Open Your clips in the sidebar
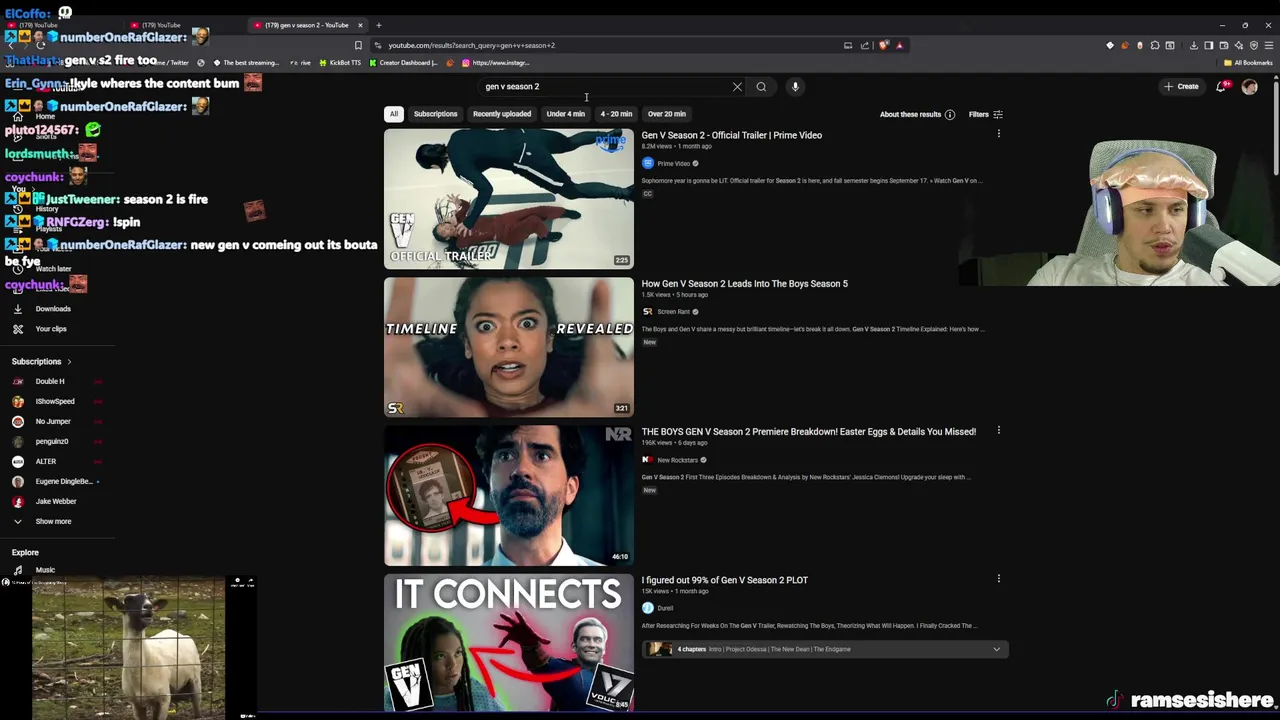1280x720 pixels. click(51, 329)
